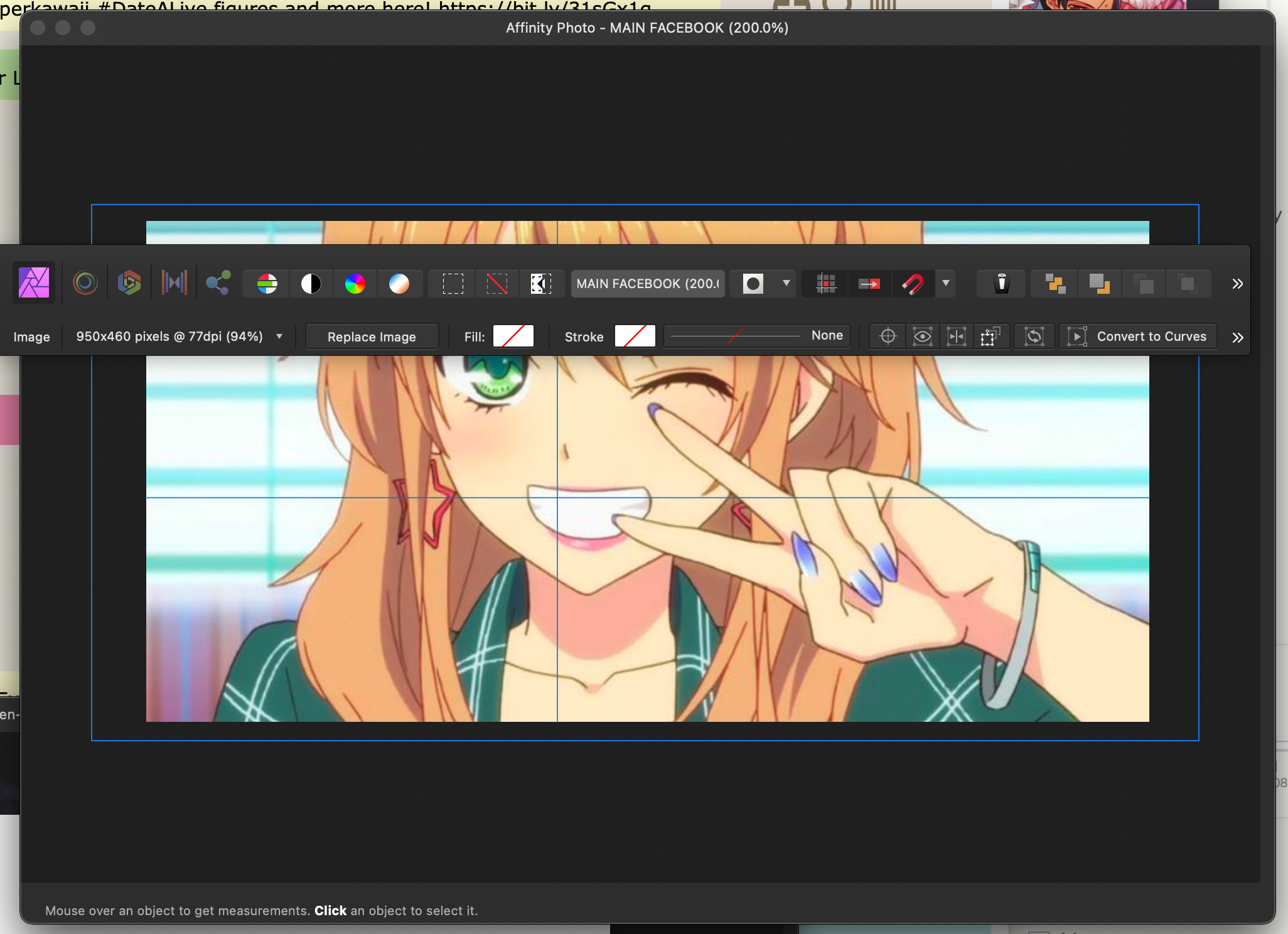
Task: Click the Deselect icon
Action: pyautogui.click(x=497, y=284)
